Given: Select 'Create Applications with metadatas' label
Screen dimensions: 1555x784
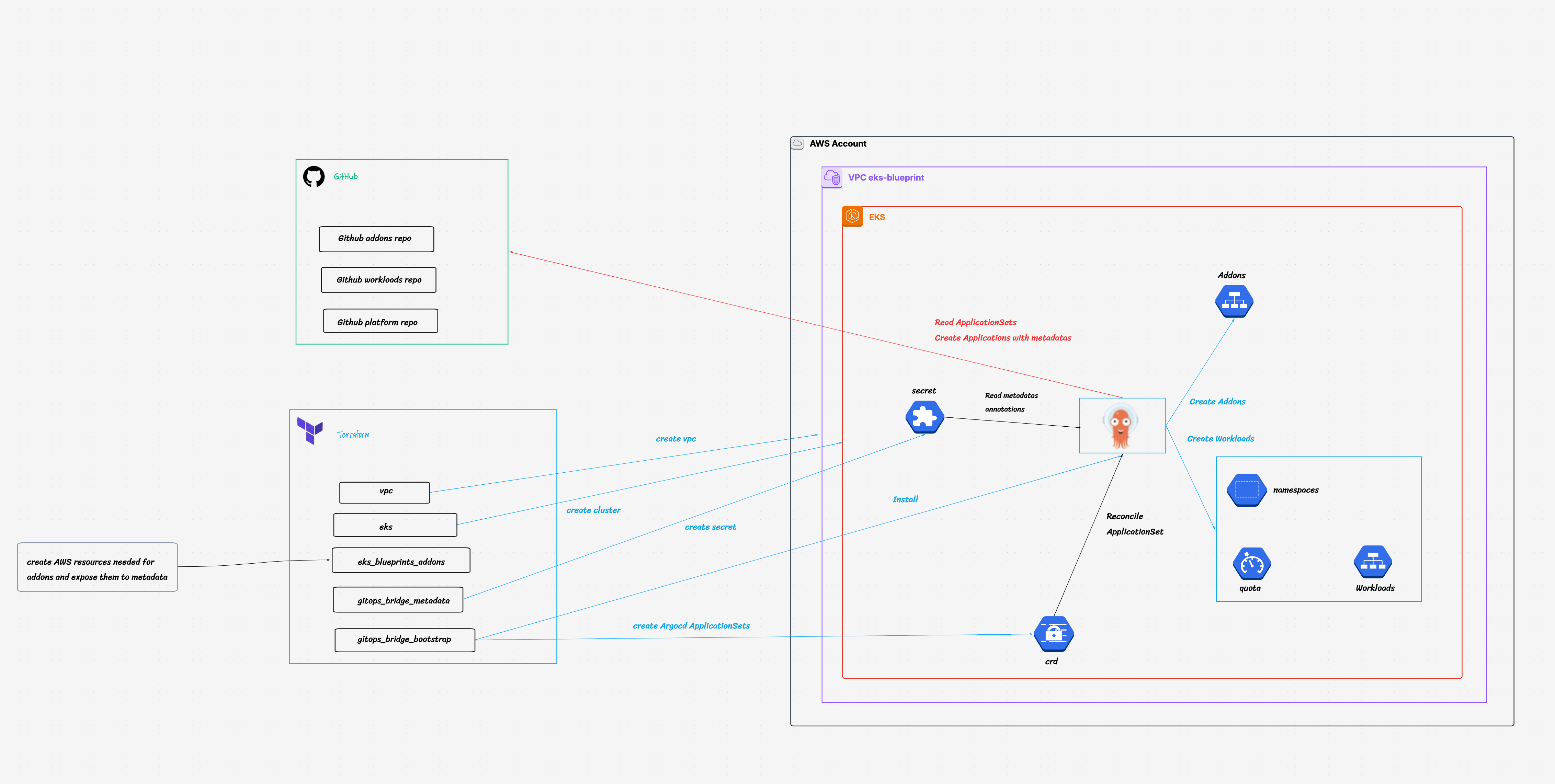Looking at the screenshot, I should 1003,338.
